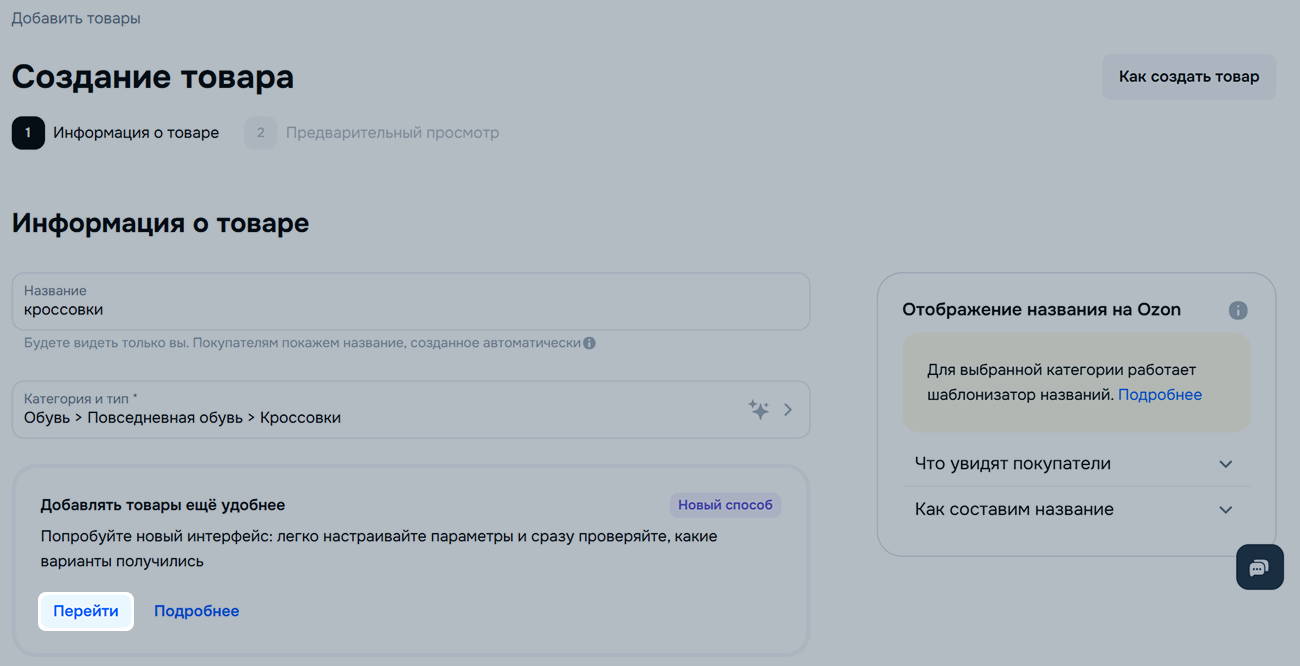Image resolution: width=1300 pixels, height=666 pixels.
Task: Open the 'Категория и тип' selector
Action: coord(380,409)
